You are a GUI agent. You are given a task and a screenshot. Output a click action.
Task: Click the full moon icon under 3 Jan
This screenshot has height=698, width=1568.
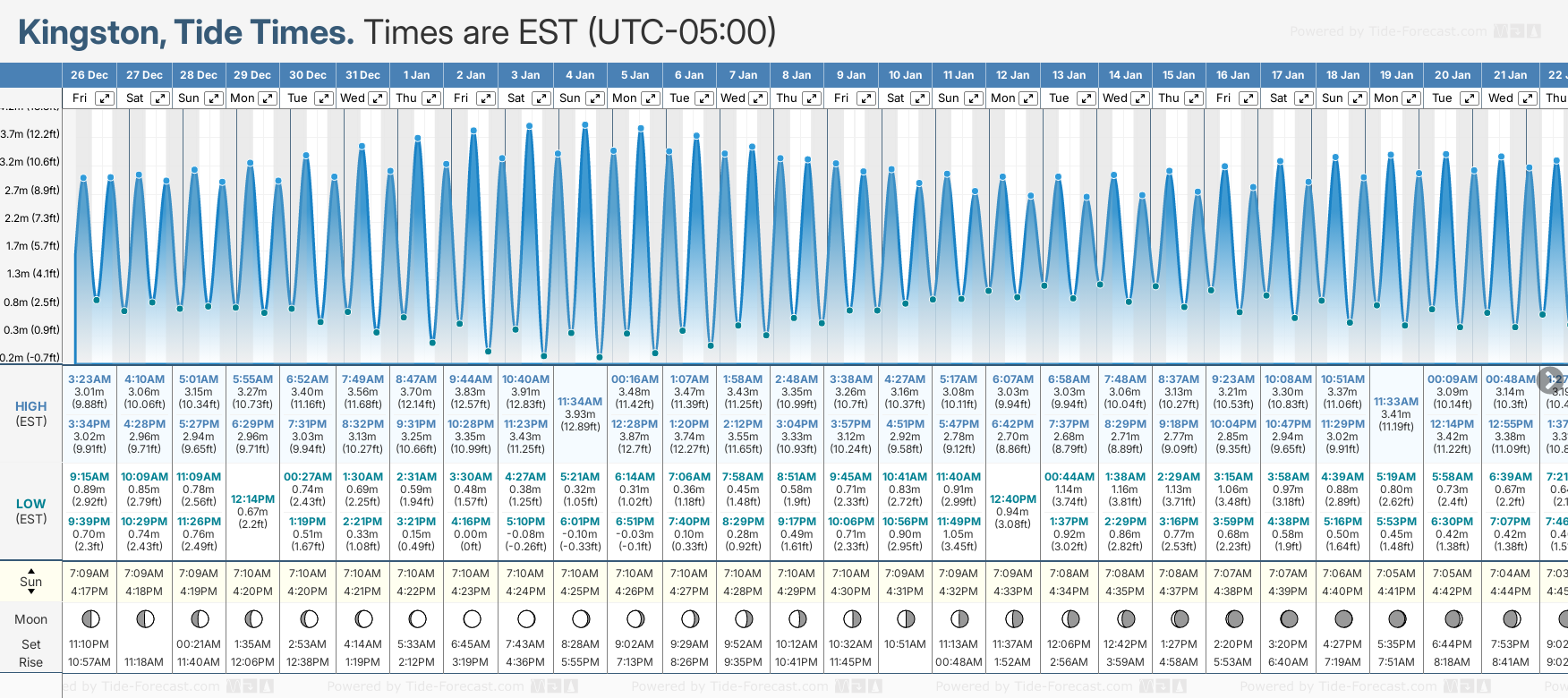[x=526, y=618]
